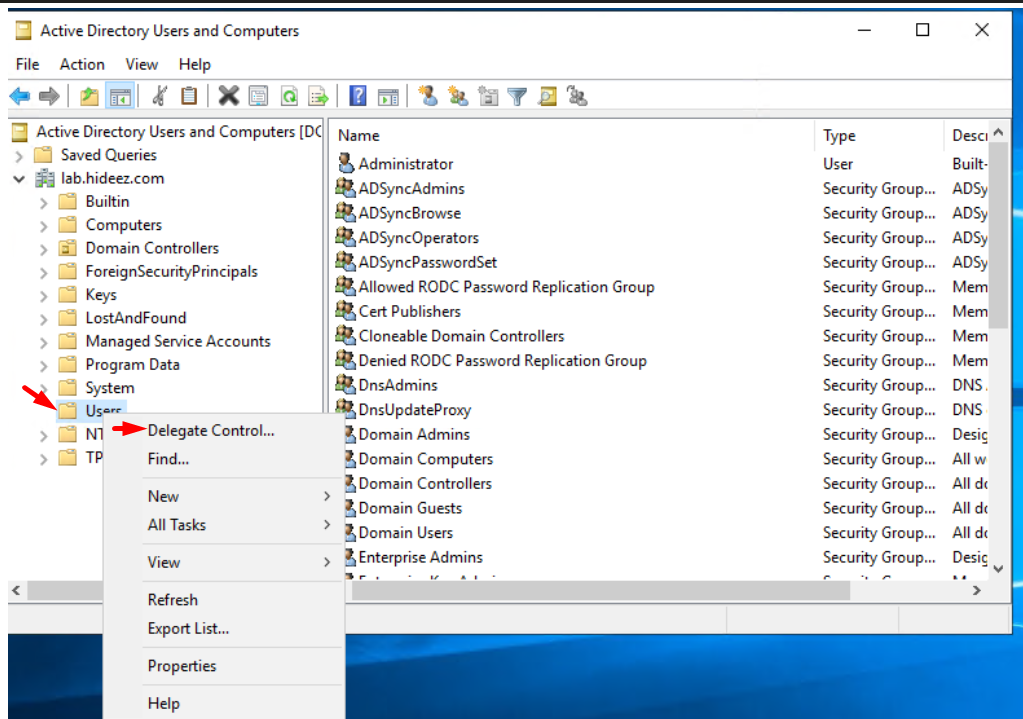Image resolution: width=1023 pixels, height=719 pixels.
Task: Click the Refresh toolbar icon
Action: pyautogui.click(x=289, y=96)
